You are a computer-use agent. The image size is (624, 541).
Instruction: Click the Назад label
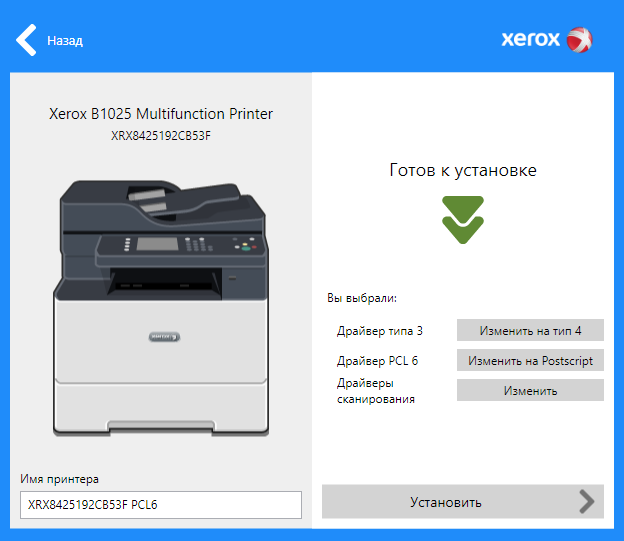[x=65, y=41]
